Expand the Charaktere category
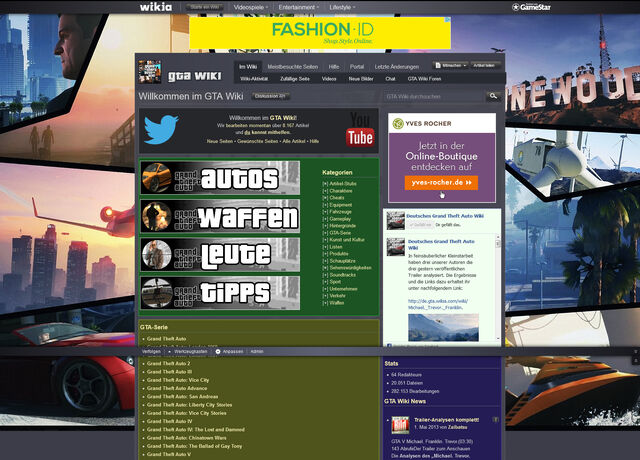Screen dimensions: 640x460 (325, 191)
